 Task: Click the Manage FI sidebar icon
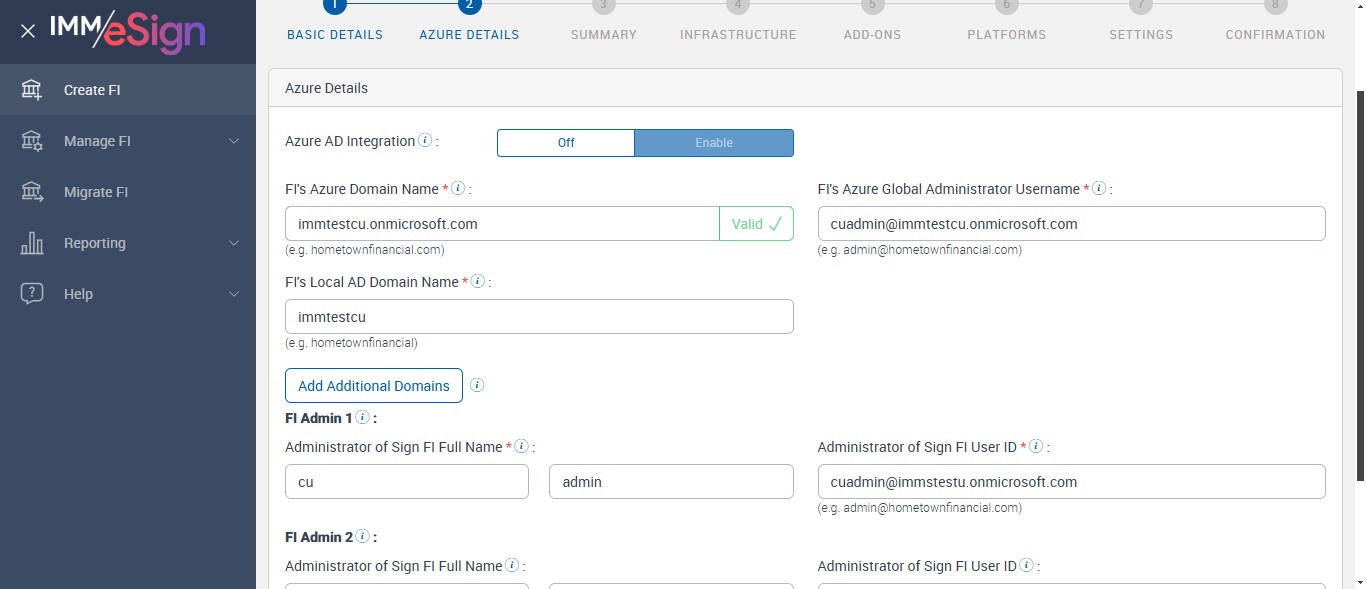point(32,141)
